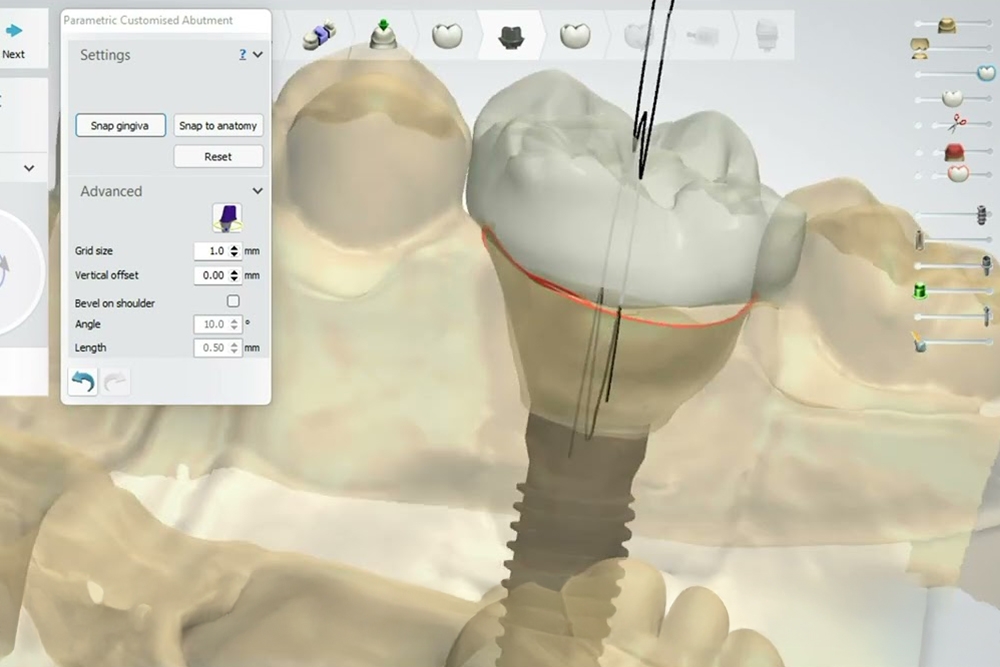Select the purple abutment shoulder icon
The height and width of the screenshot is (667, 1000).
227,218
